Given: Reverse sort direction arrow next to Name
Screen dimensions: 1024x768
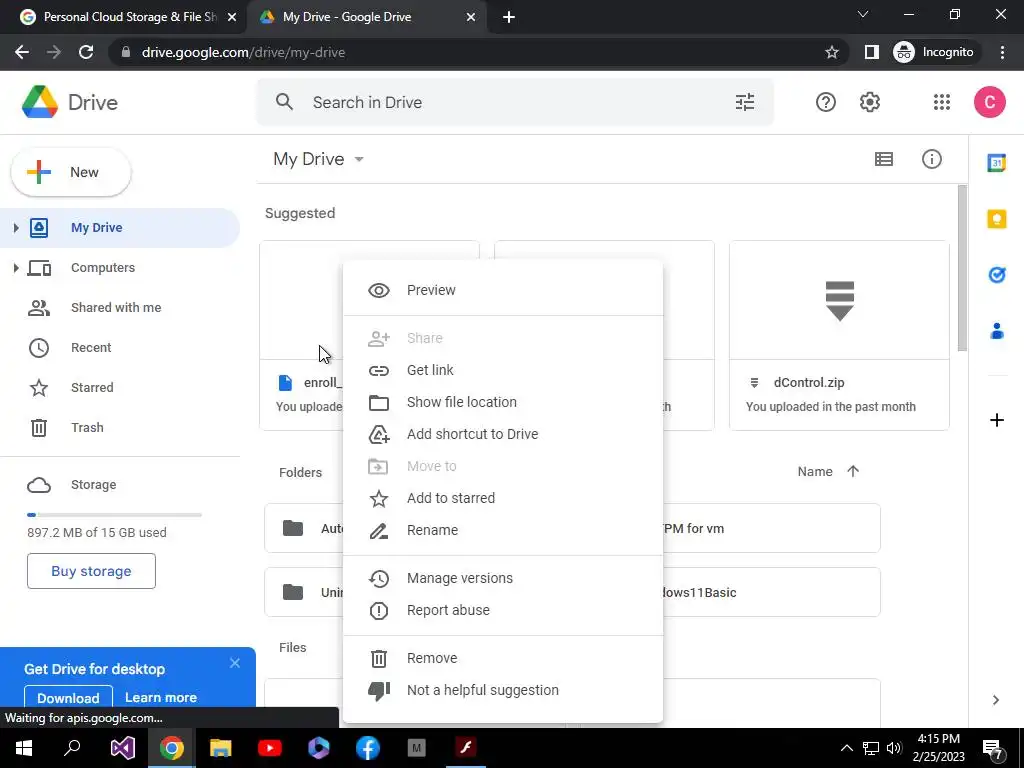Looking at the screenshot, I should click(x=853, y=472).
